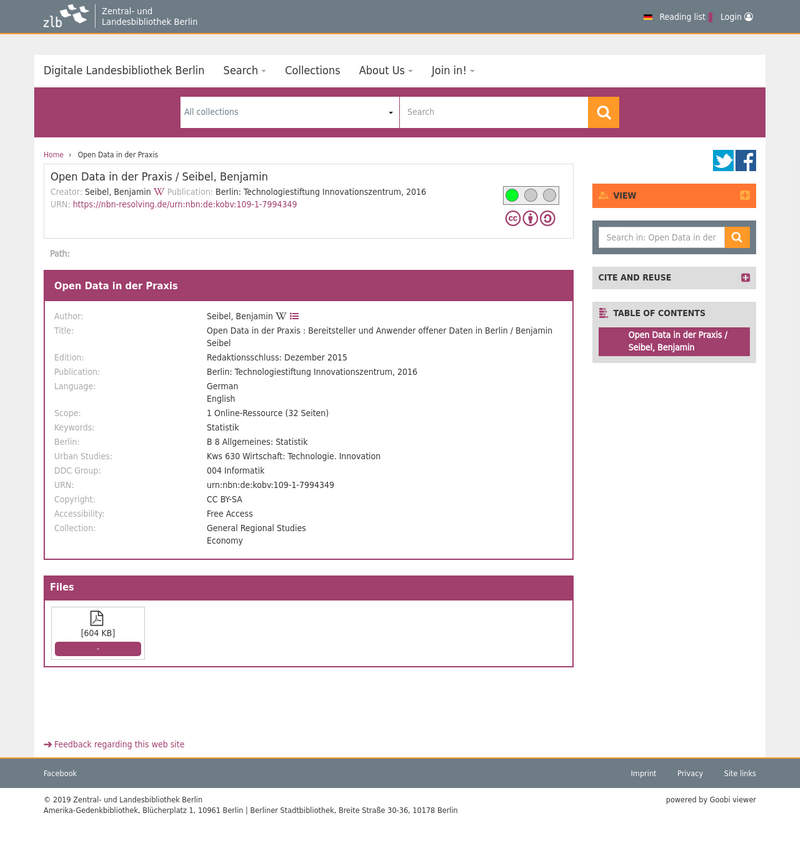Open Wikipedia icon beside Creator Seibel, Benjamin
The image size is (800, 842).
pyautogui.click(x=159, y=192)
